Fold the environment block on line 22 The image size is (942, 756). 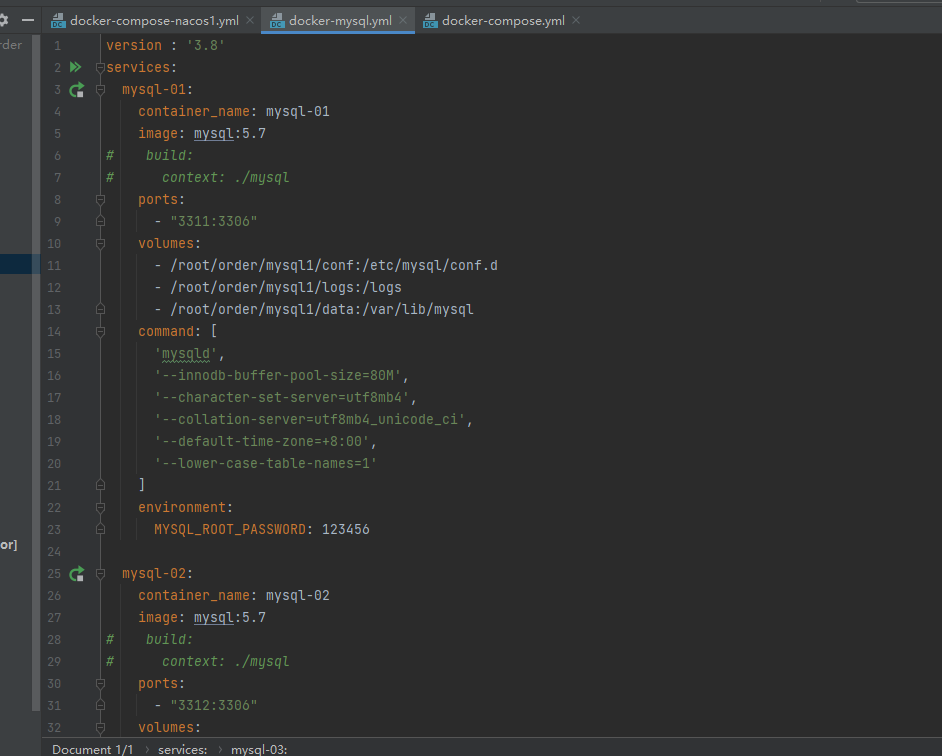coord(100,508)
